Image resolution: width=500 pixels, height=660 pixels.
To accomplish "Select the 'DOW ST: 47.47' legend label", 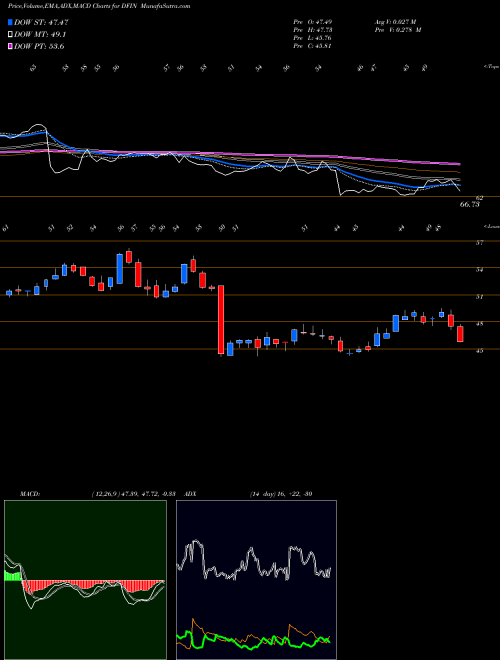I will [41, 22].
